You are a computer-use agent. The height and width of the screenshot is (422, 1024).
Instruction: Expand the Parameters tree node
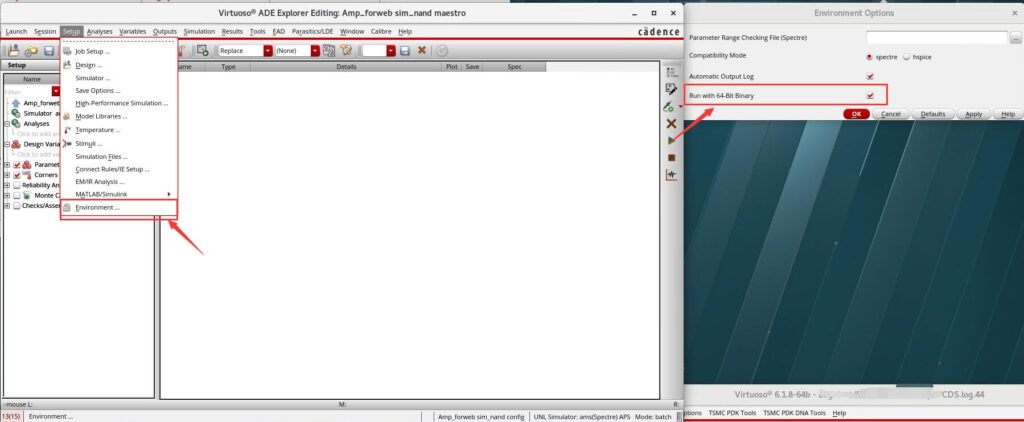click(7, 165)
